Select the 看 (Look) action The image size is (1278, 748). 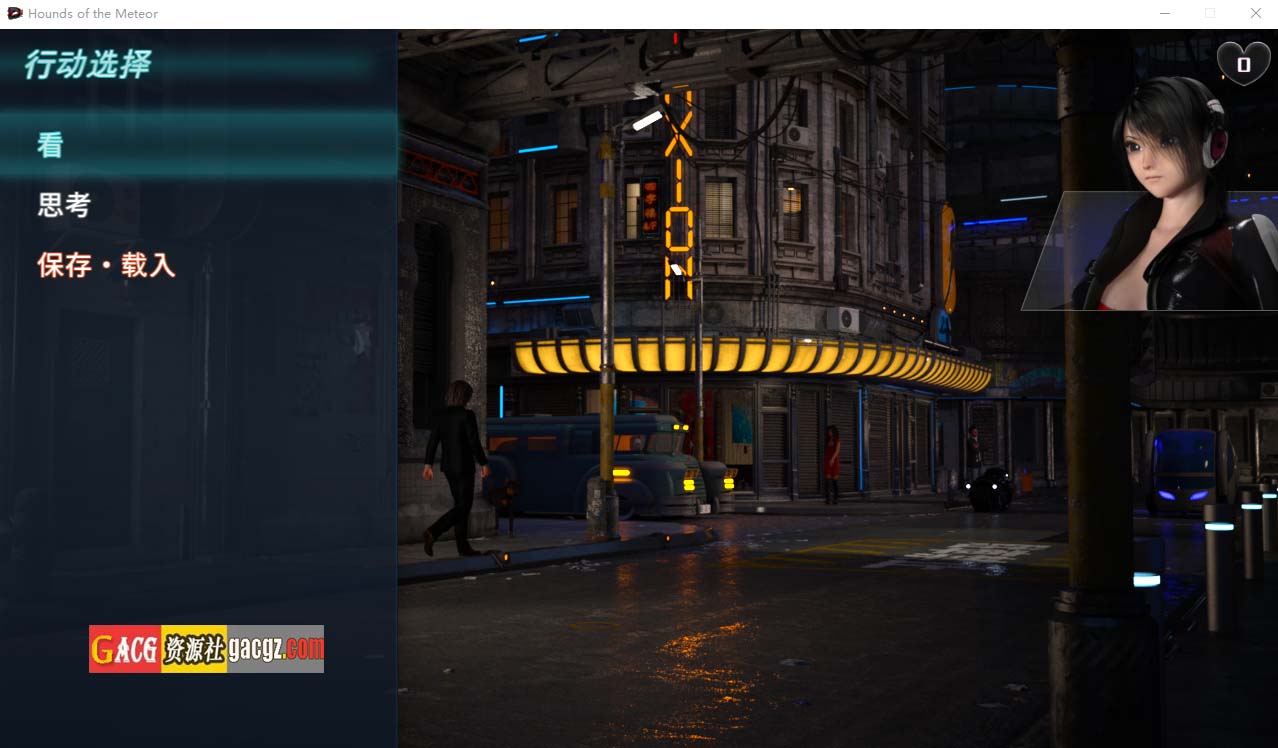pos(51,146)
